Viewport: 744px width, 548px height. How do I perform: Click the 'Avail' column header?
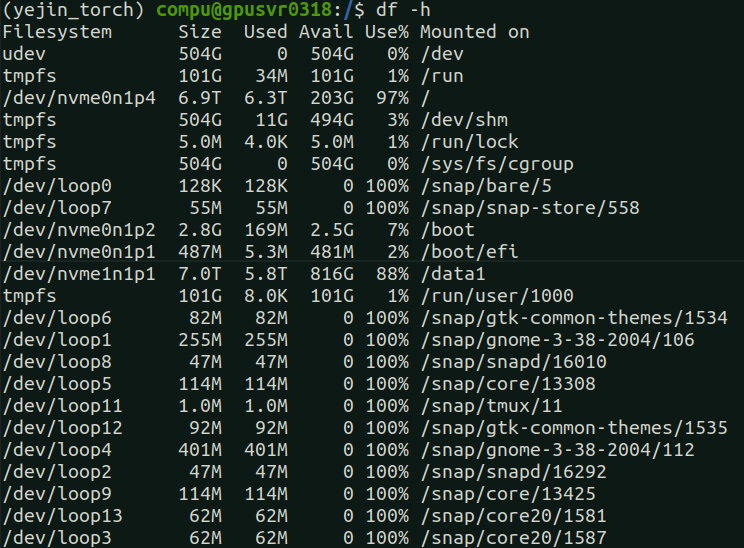coord(326,32)
